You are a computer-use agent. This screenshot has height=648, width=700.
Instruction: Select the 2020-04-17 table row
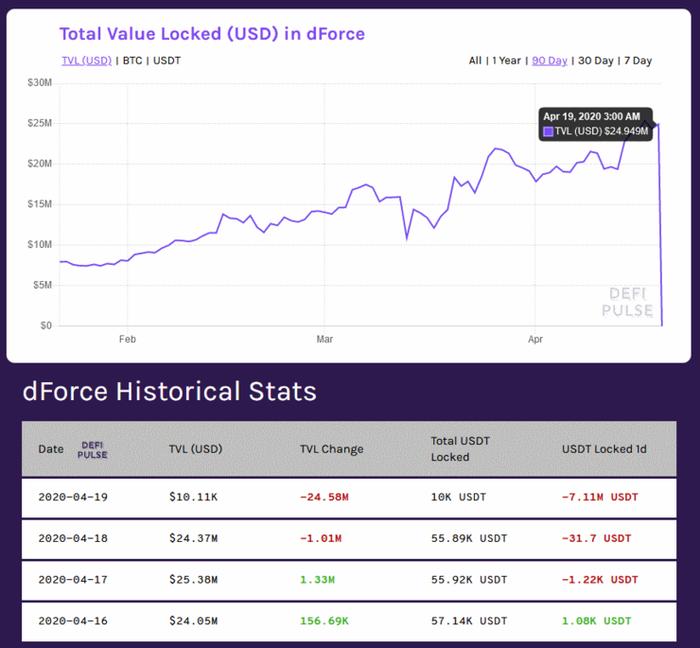[349, 580]
